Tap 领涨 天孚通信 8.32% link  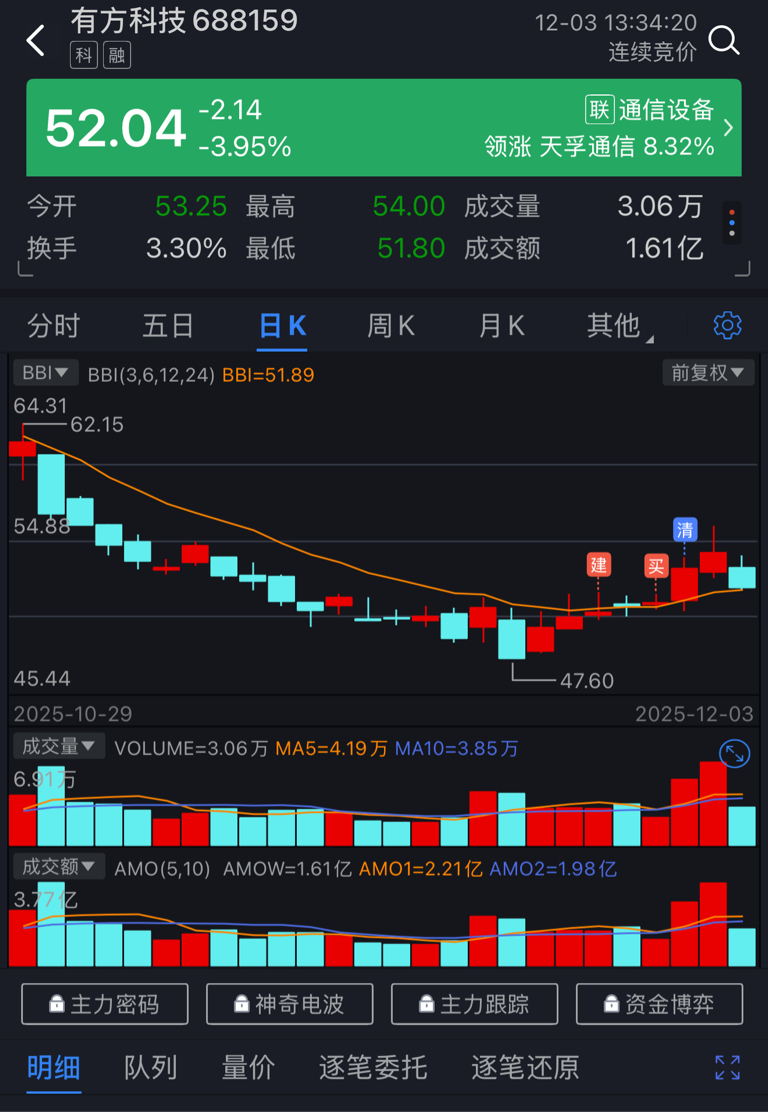tap(599, 147)
